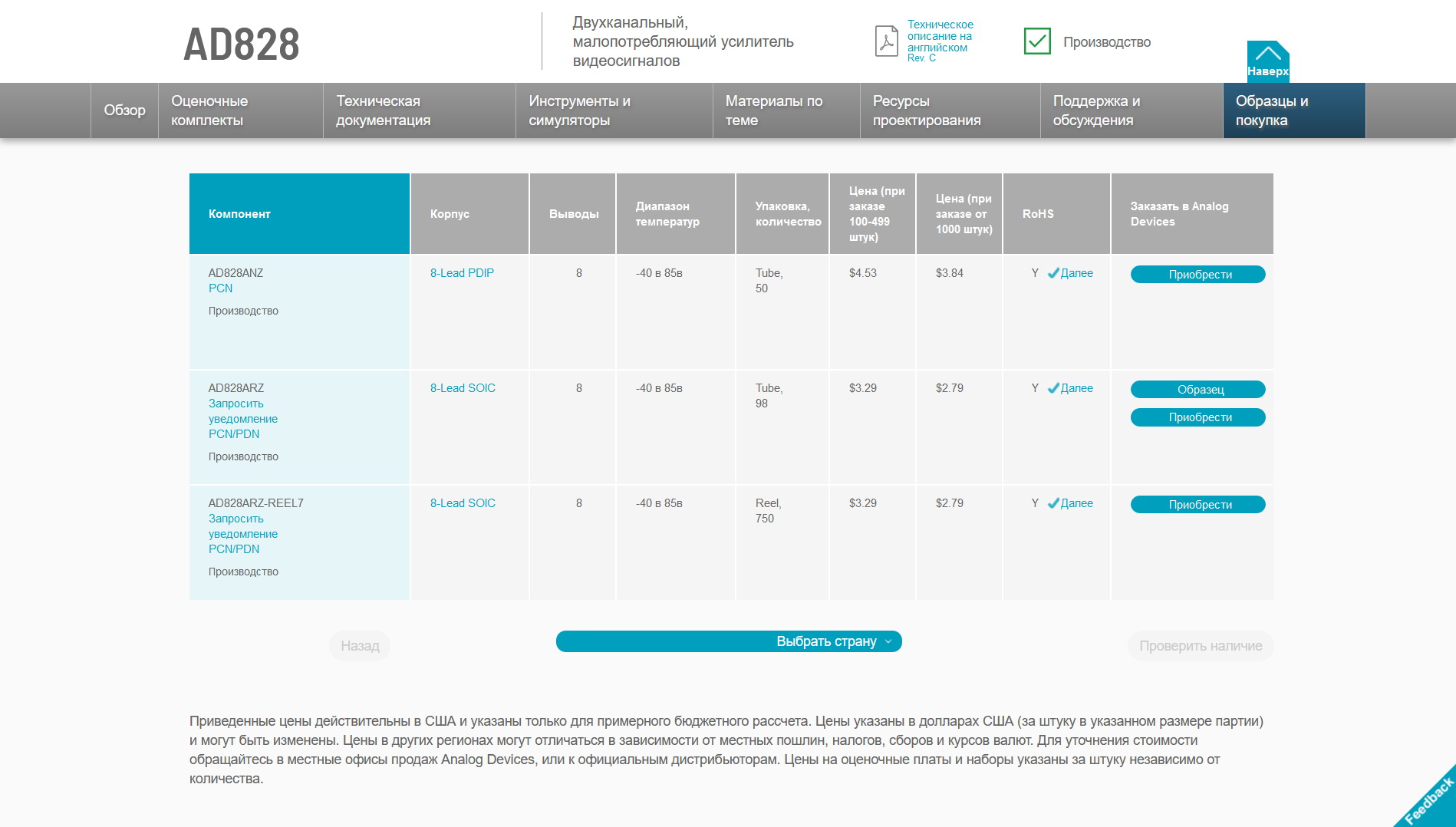Click RoHS checkmark icon in AD828ARZ row

[x=1053, y=388]
